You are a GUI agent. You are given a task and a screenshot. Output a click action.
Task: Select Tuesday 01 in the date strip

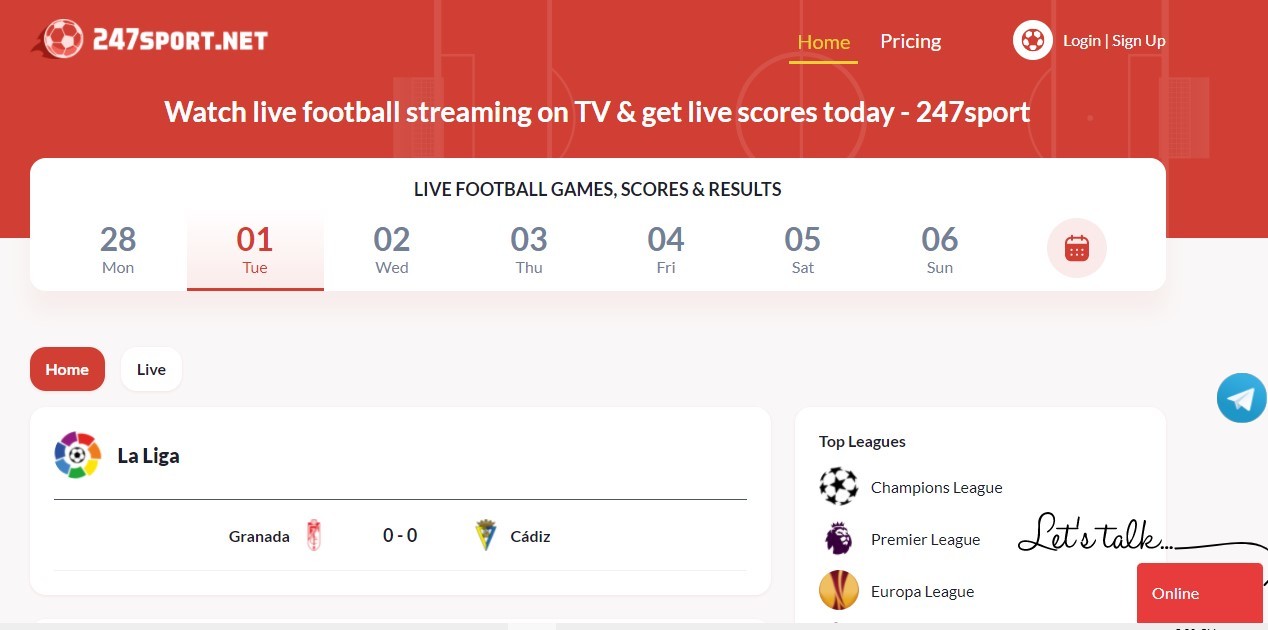pos(255,248)
